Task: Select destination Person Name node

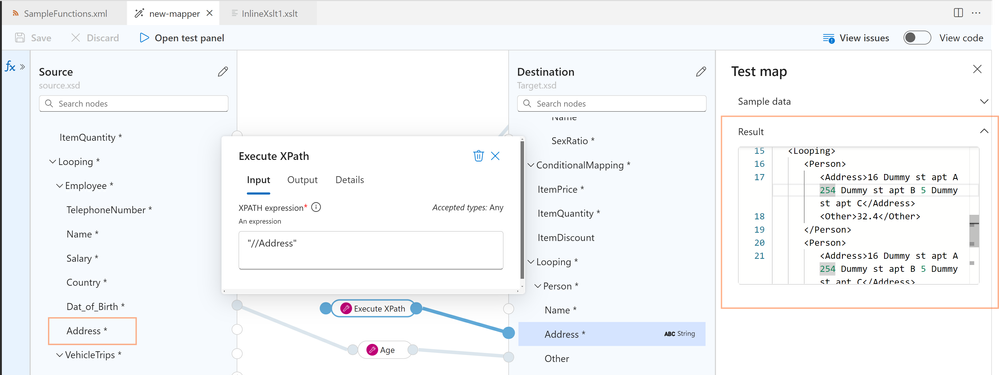Action: [561, 311]
